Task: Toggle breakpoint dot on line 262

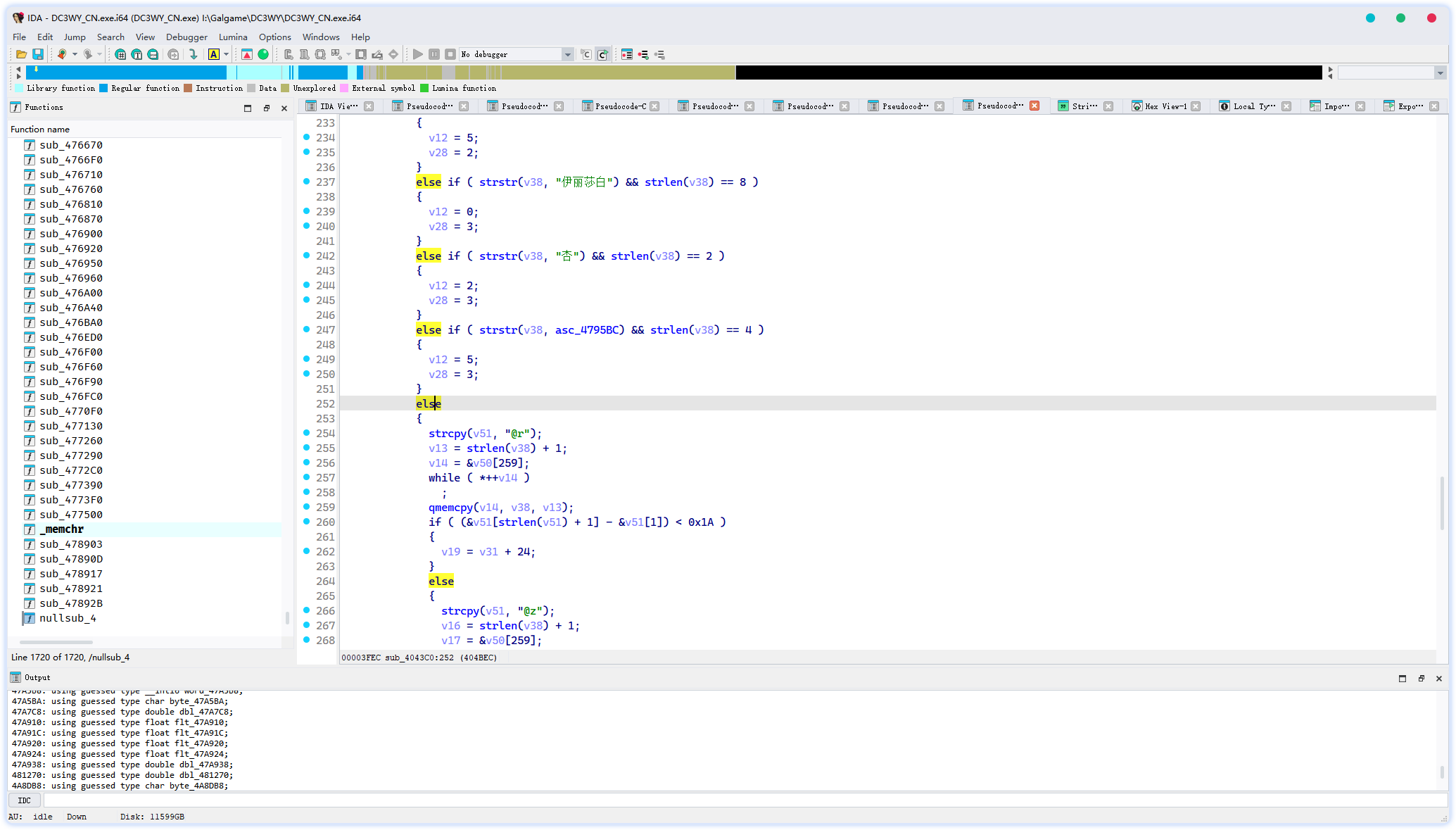Action: (307, 551)
